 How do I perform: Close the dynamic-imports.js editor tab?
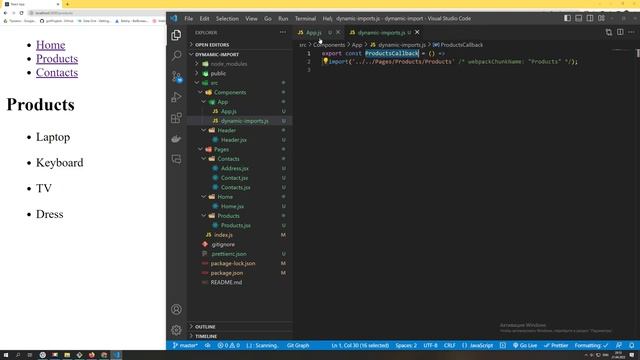pos(417,32)
